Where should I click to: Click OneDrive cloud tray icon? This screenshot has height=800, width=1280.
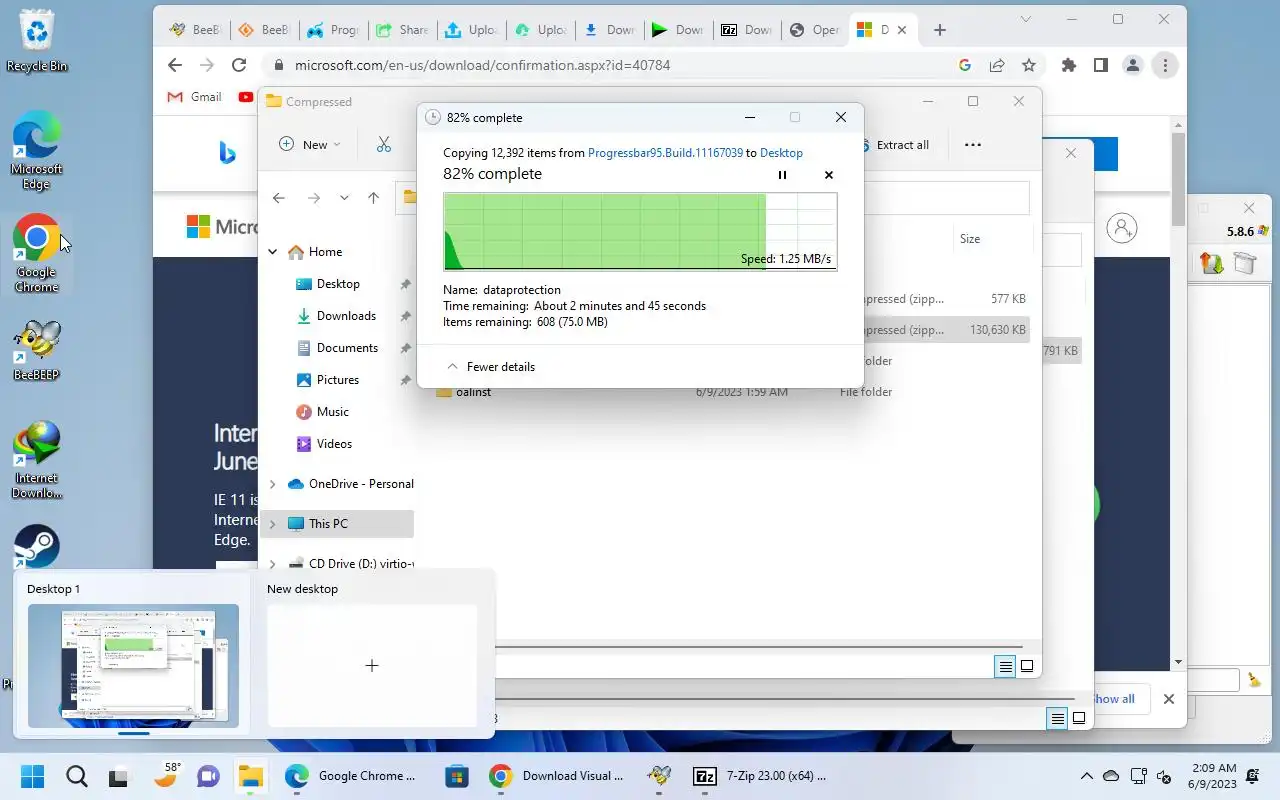point(1111,776)
